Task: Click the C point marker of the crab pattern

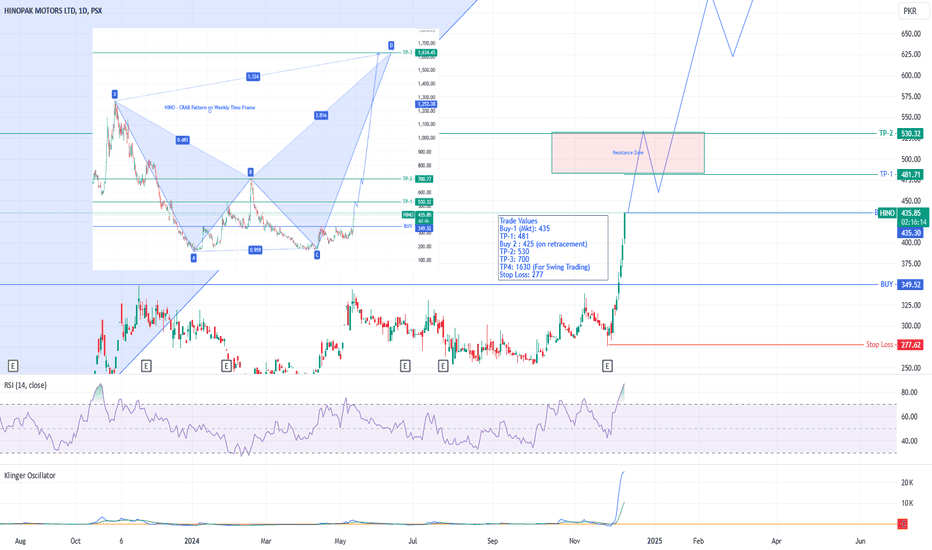Action: click(317, 254)
